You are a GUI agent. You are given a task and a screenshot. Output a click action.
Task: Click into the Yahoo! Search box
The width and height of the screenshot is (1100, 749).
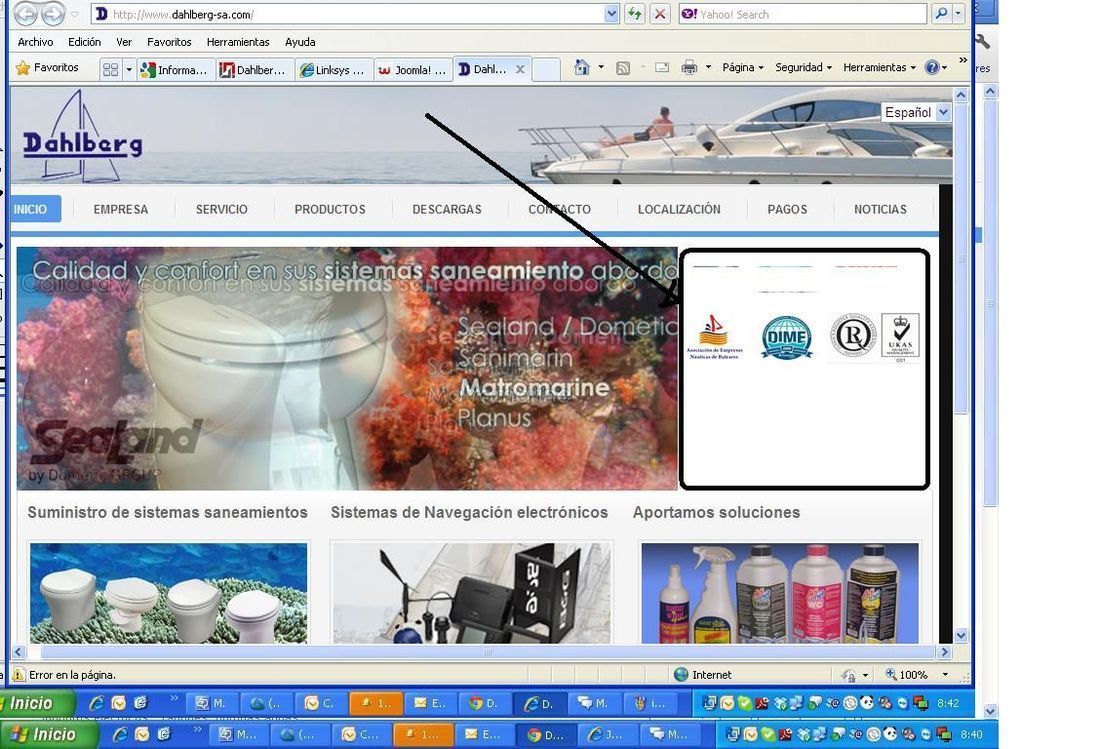803,14
